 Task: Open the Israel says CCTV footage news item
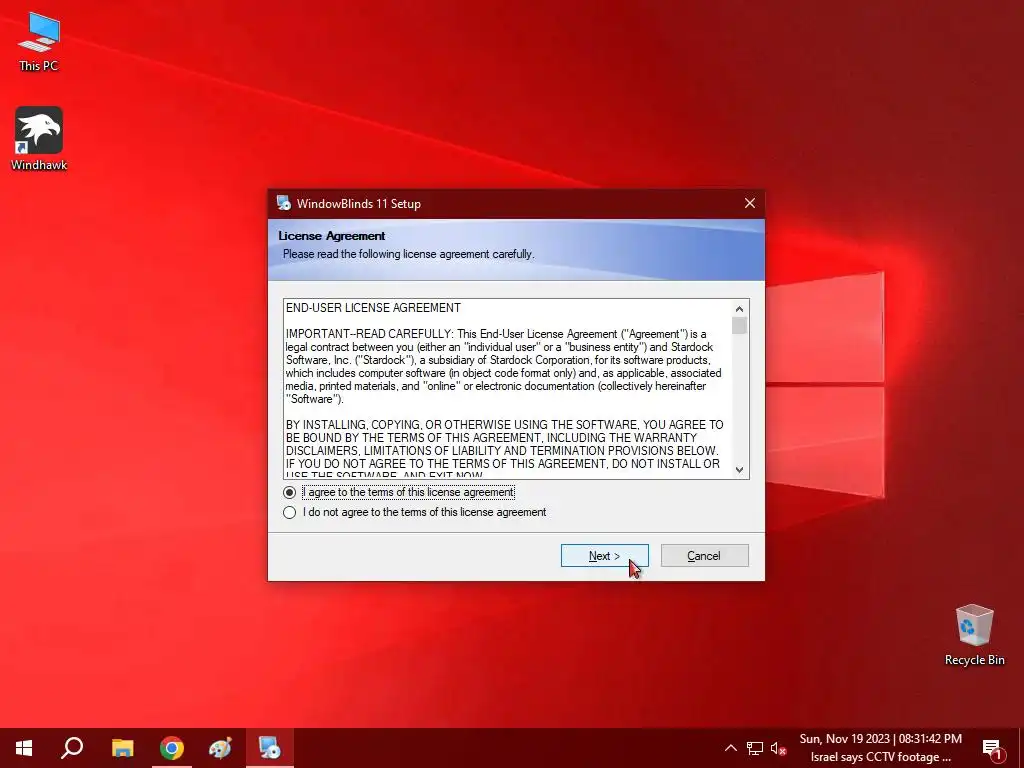(880, 758)
